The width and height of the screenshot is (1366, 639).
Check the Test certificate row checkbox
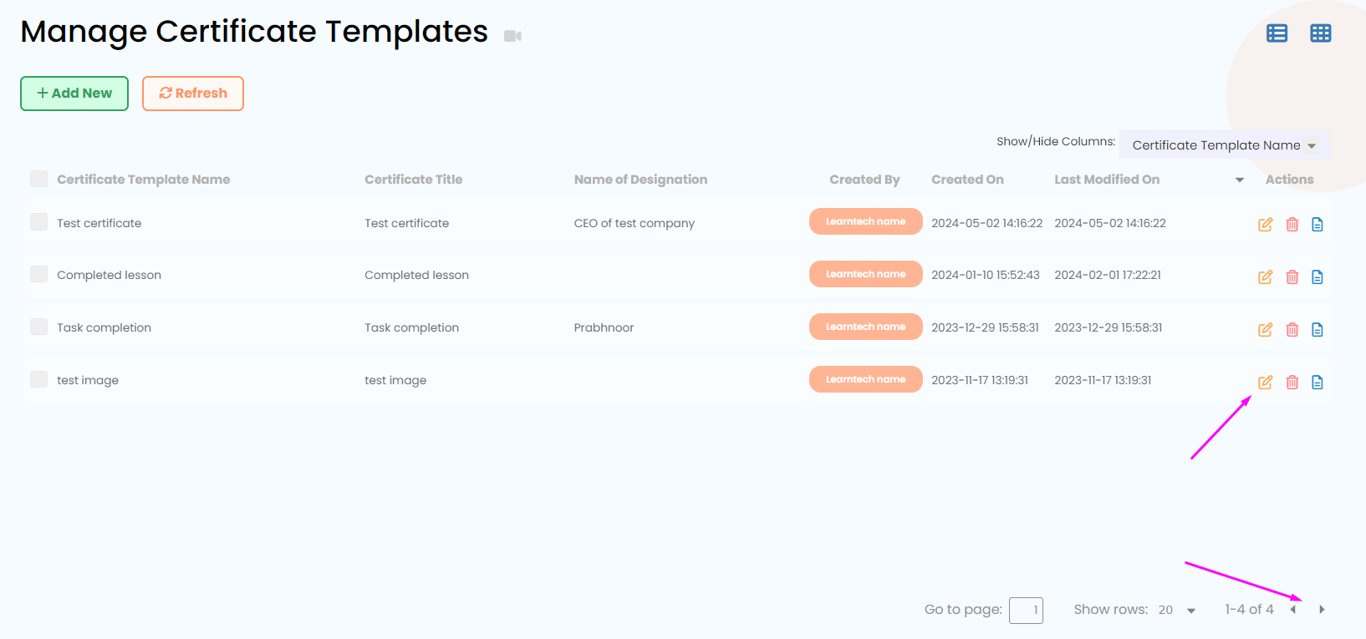pos(39,222)
